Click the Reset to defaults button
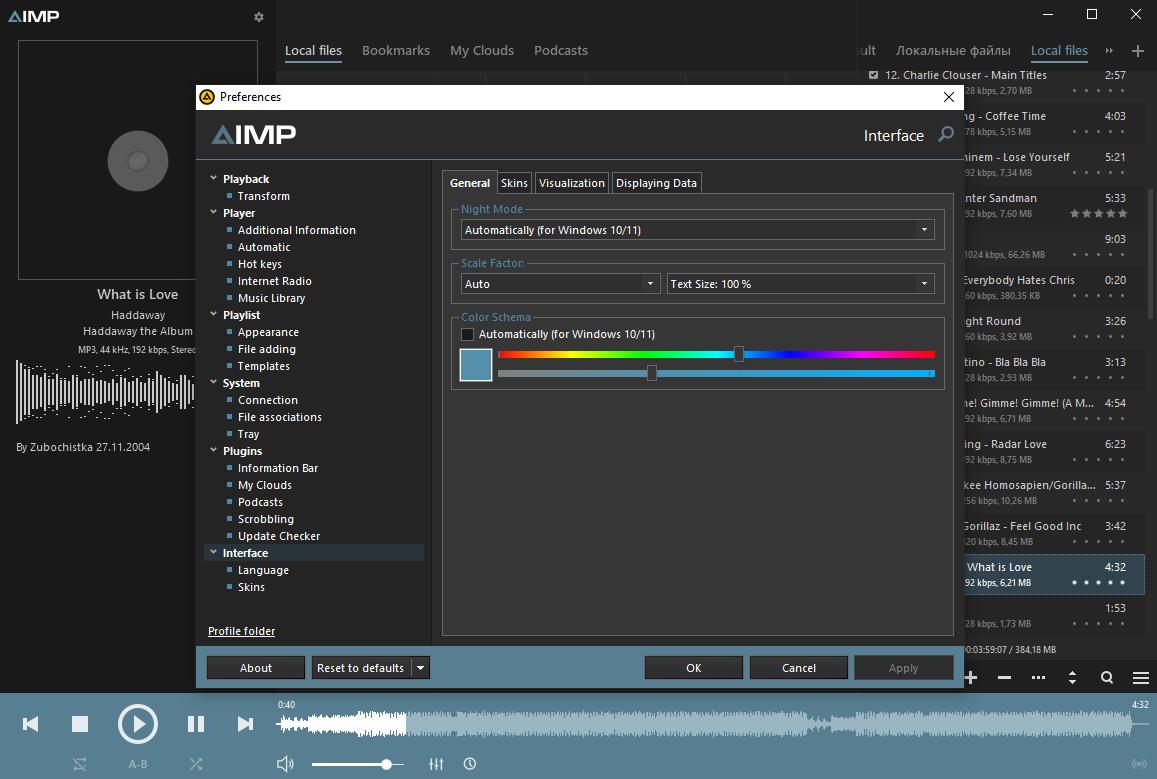Screen dimensions: 1157x779 click(x=361, y=668)
